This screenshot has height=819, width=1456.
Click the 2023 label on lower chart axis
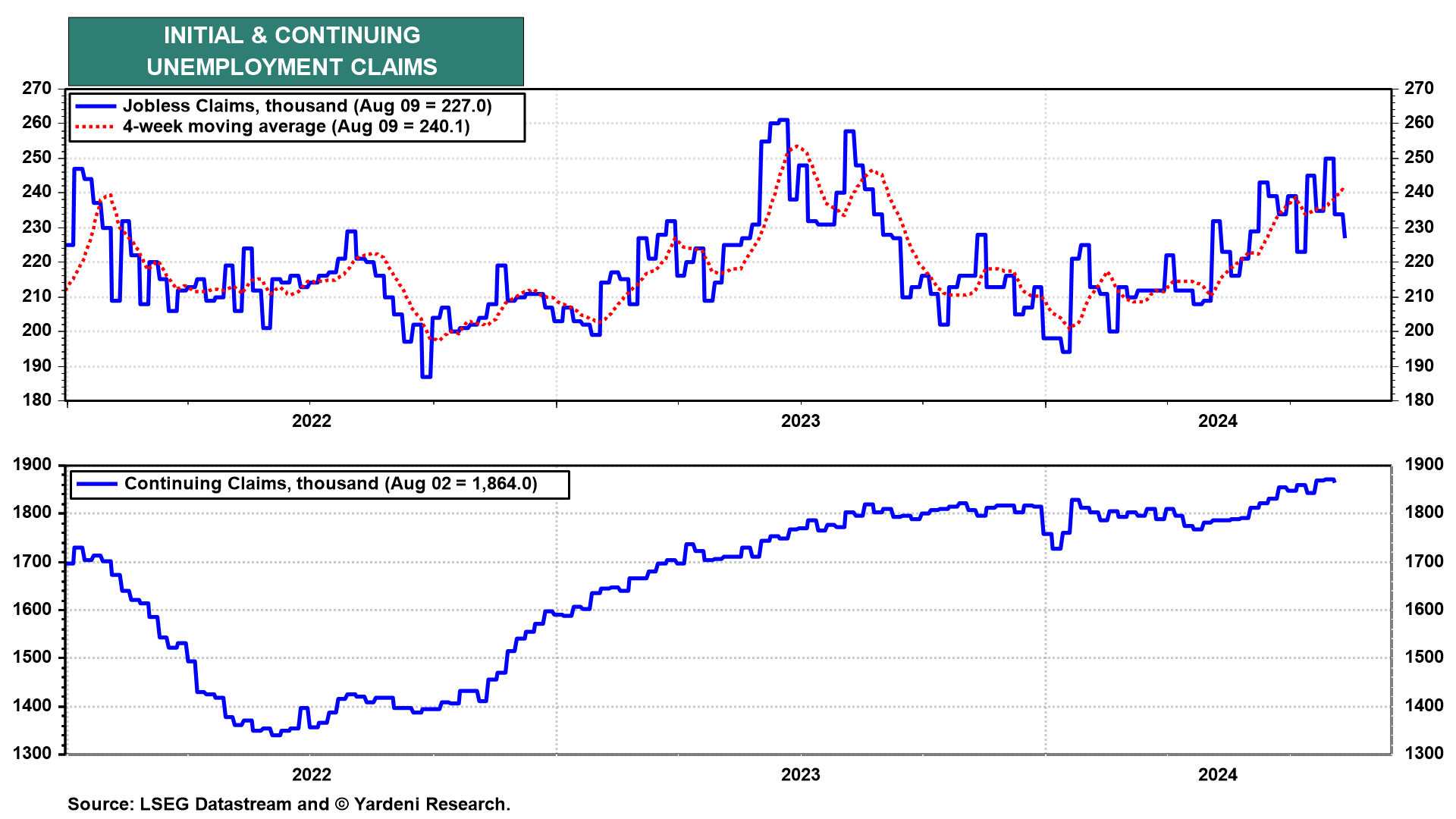point(801,774)
